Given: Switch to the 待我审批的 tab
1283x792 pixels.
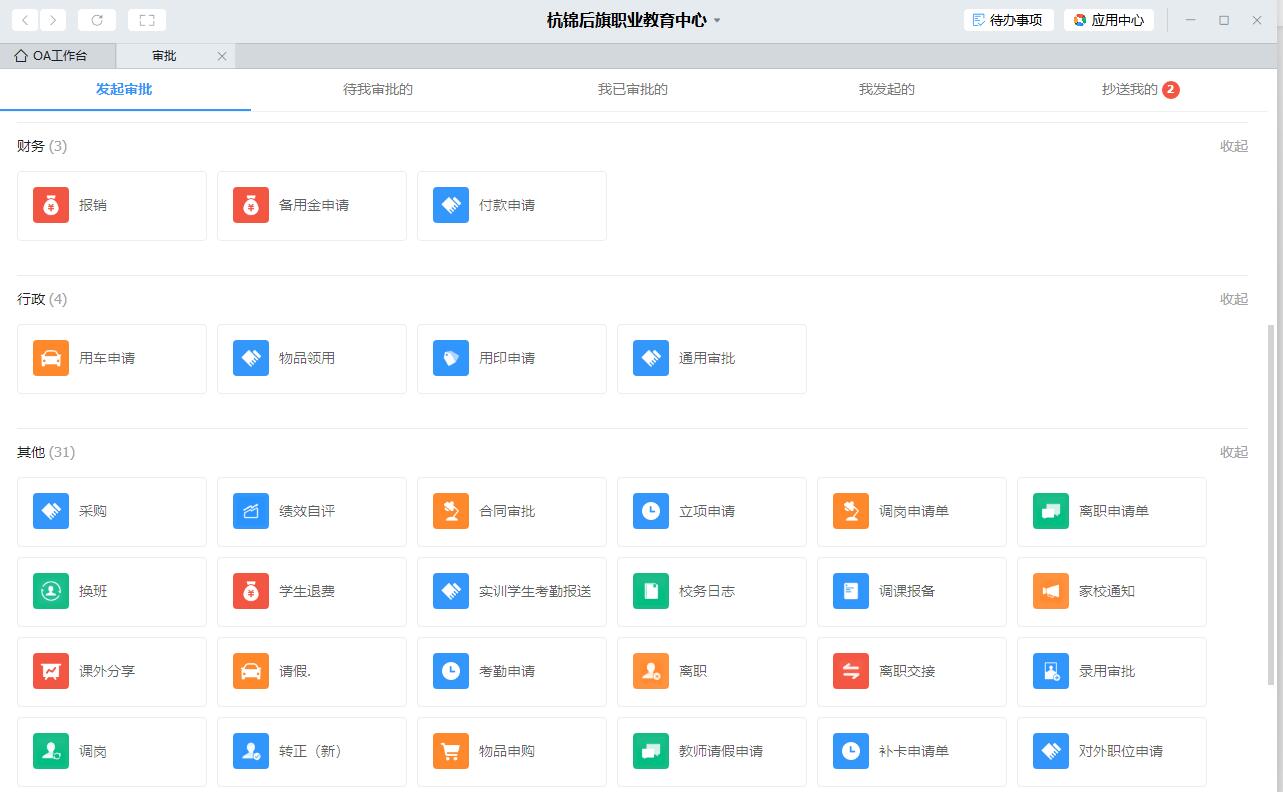Looking at the screenshot, I should (x=378, y=90).
